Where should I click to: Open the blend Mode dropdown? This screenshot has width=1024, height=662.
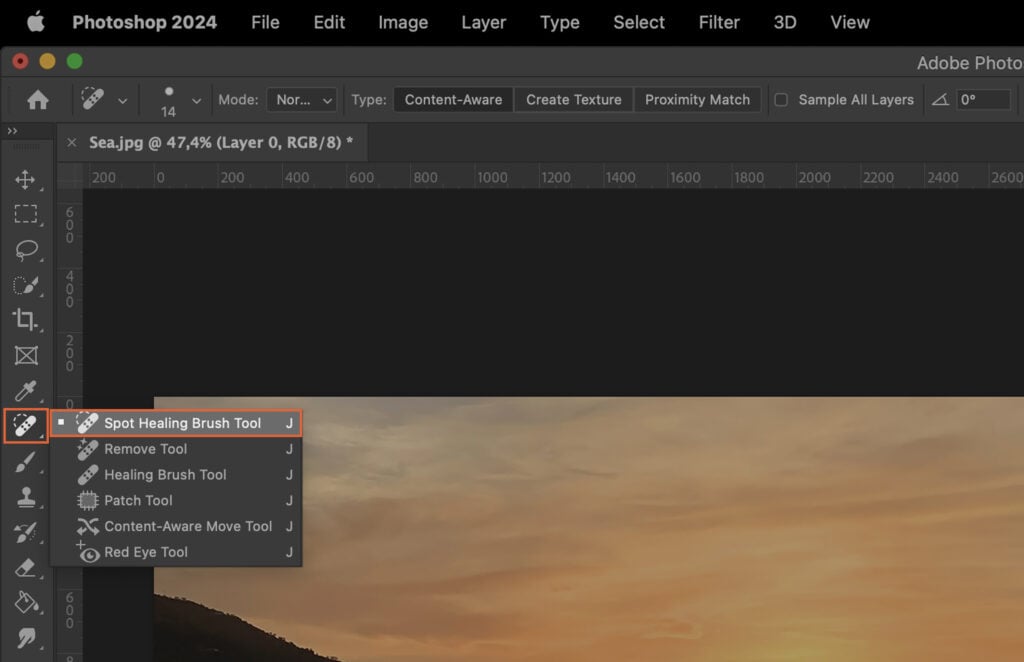pyautogui.click(x=302, y=100)
